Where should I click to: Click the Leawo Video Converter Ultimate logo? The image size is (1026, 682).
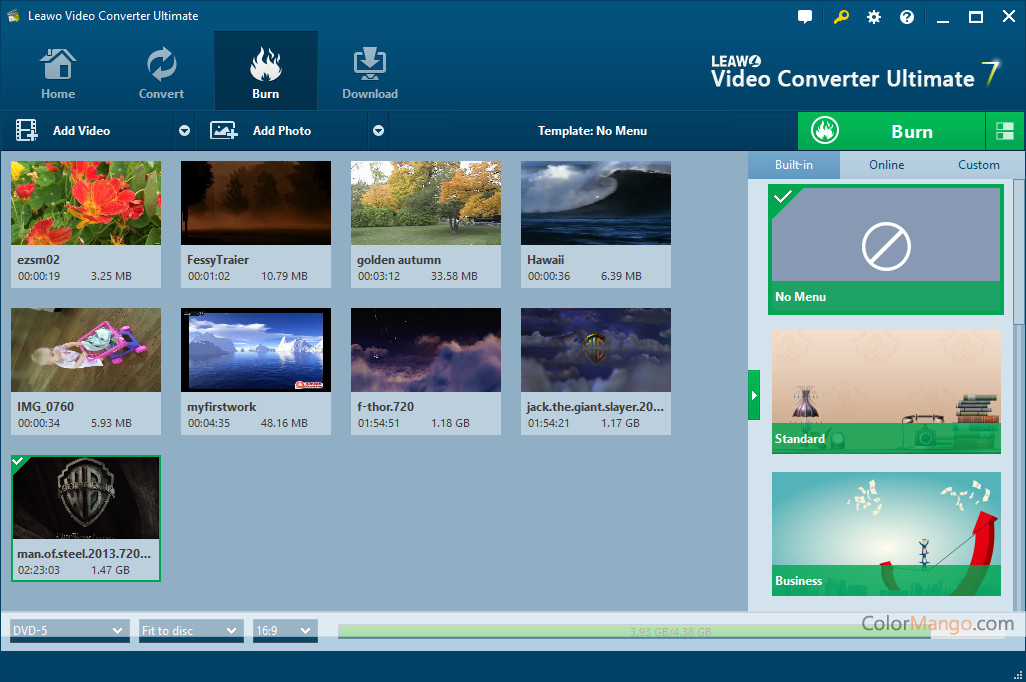[x=855, y=73]
